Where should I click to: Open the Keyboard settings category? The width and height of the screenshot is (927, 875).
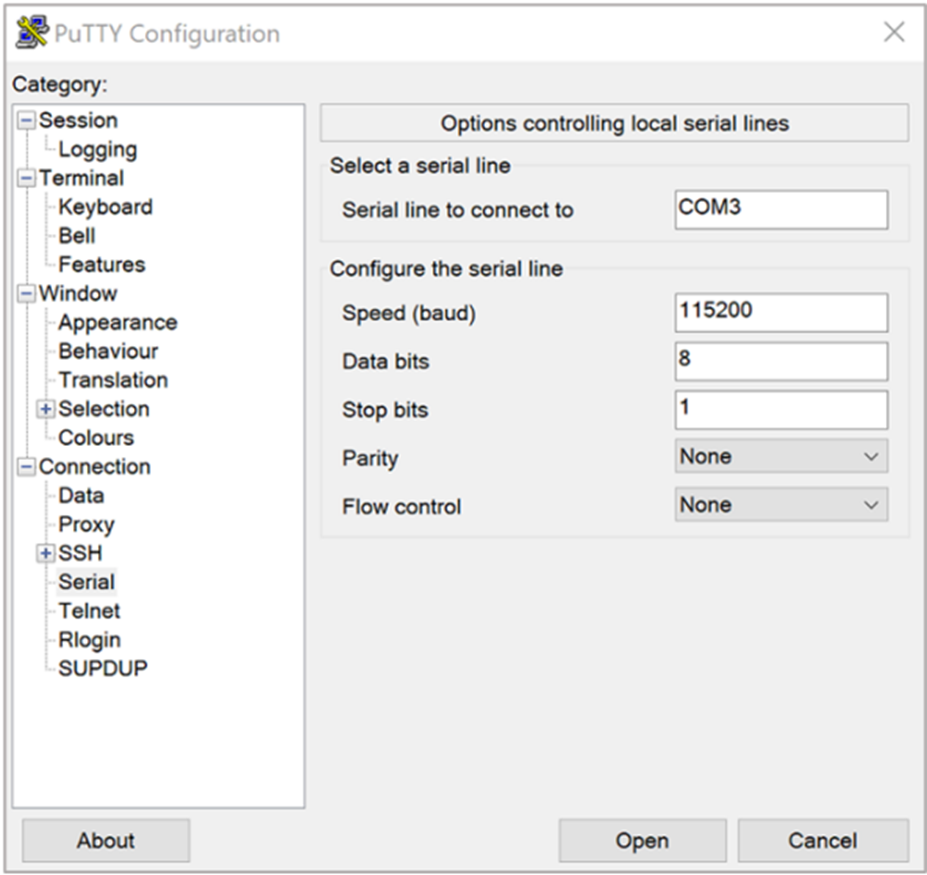click(x=105, y=207)
